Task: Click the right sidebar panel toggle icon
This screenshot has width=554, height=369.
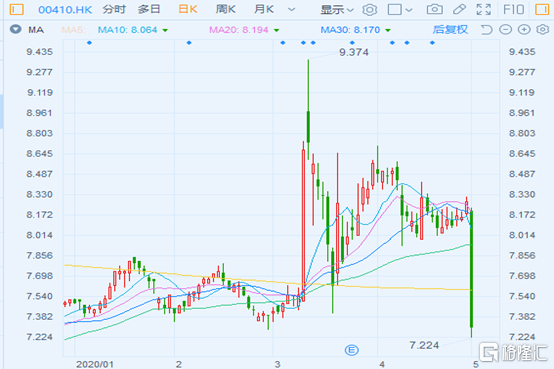Action: click(542, 9)
